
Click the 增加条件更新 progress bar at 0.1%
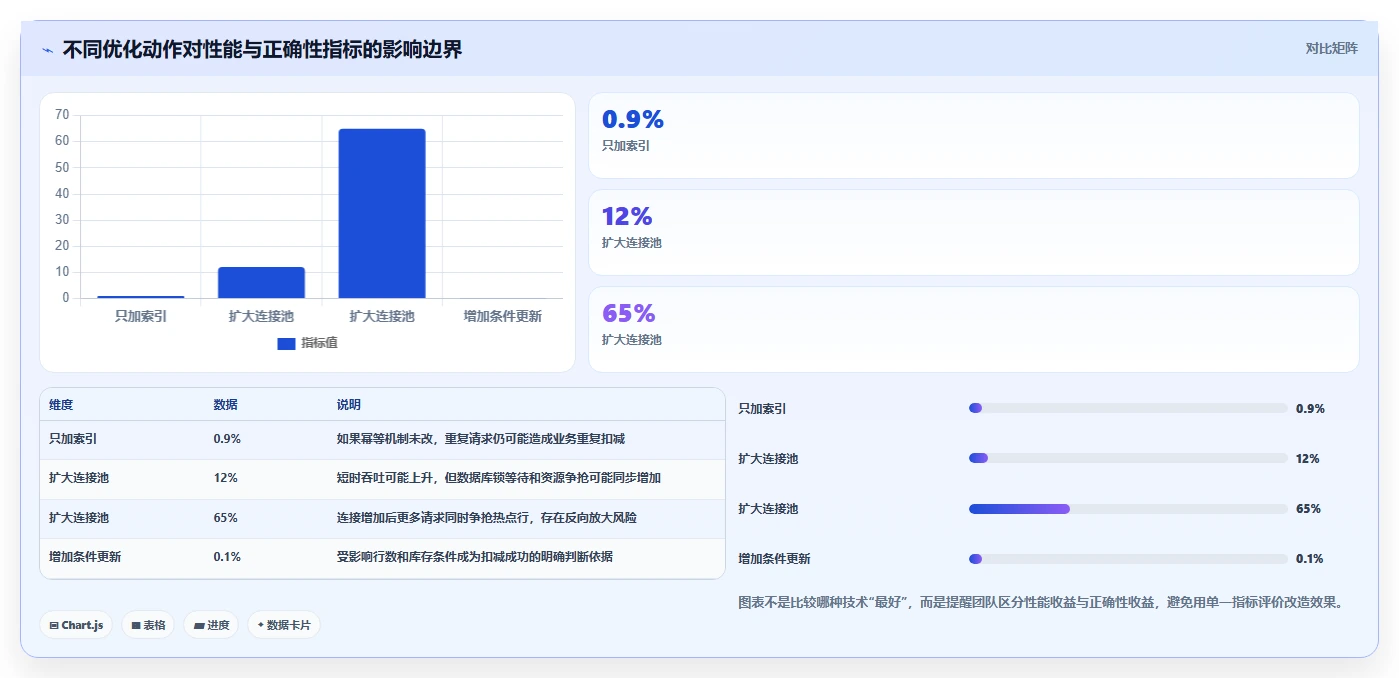[1128, 559]
